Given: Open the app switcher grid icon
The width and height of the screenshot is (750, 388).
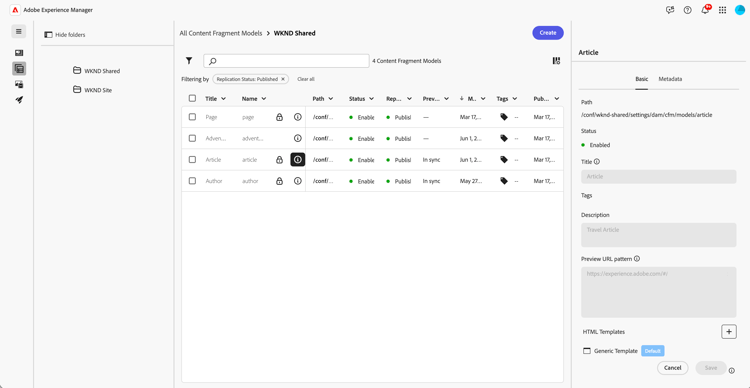Looking at the screenshot, I should [722, 10].
